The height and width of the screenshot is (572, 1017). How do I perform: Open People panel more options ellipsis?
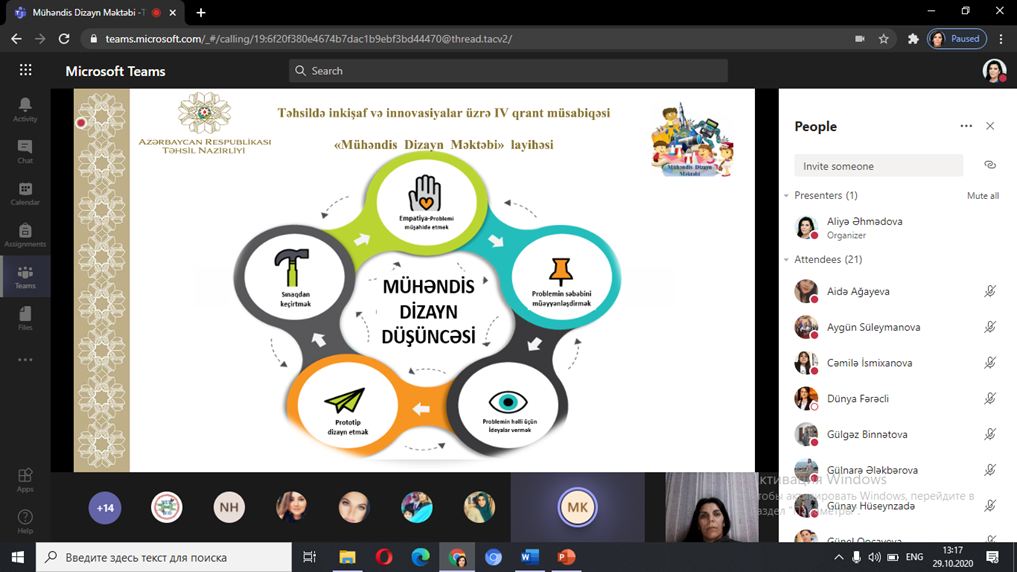click(966, 126)
